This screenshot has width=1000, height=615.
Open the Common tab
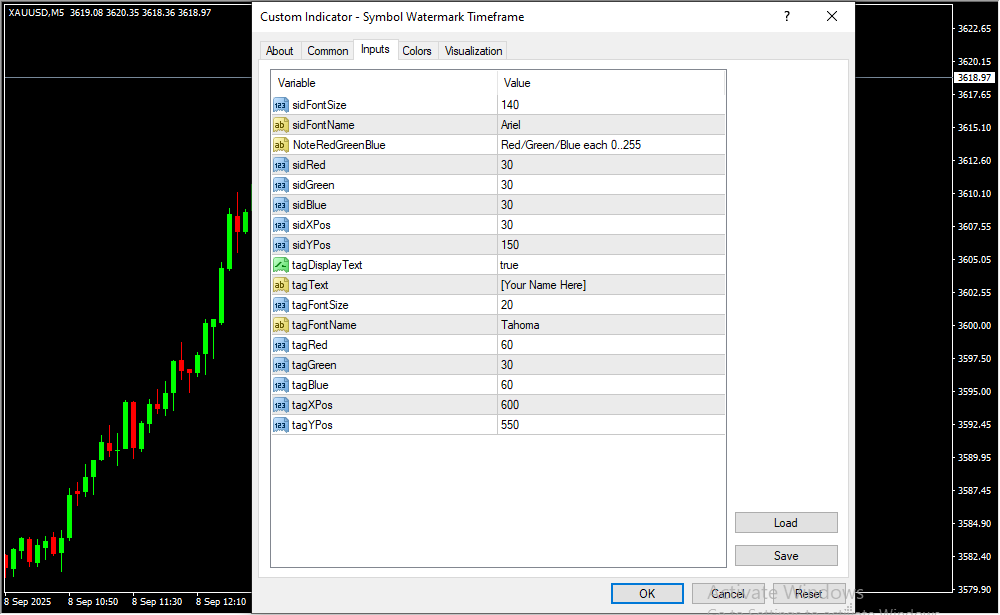click(328, 51)
